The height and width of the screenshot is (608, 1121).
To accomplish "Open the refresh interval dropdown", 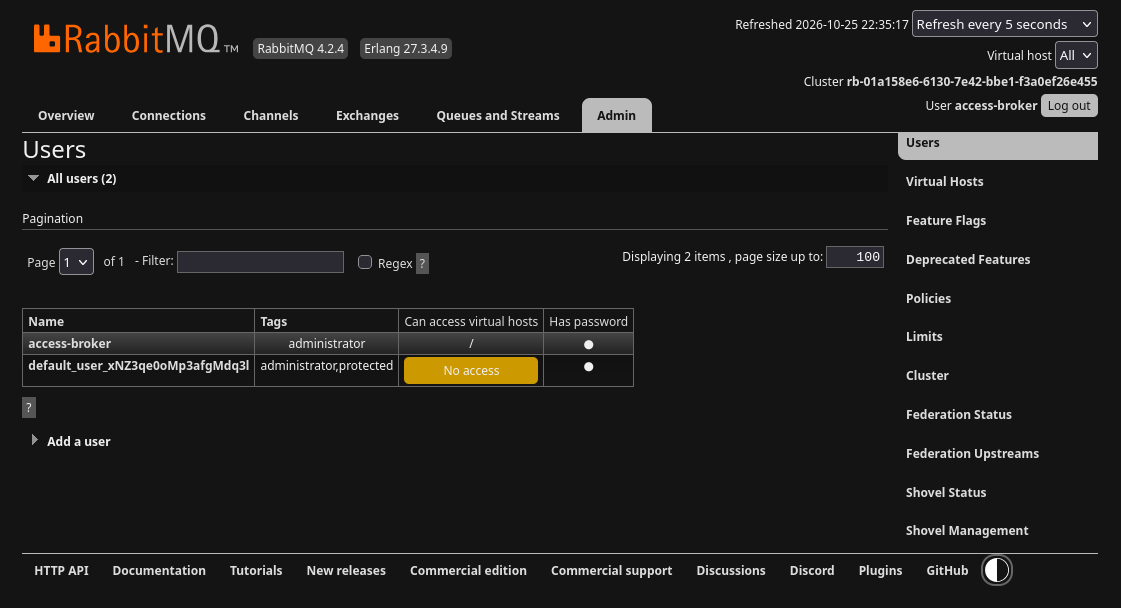I will pos(1004,24).
